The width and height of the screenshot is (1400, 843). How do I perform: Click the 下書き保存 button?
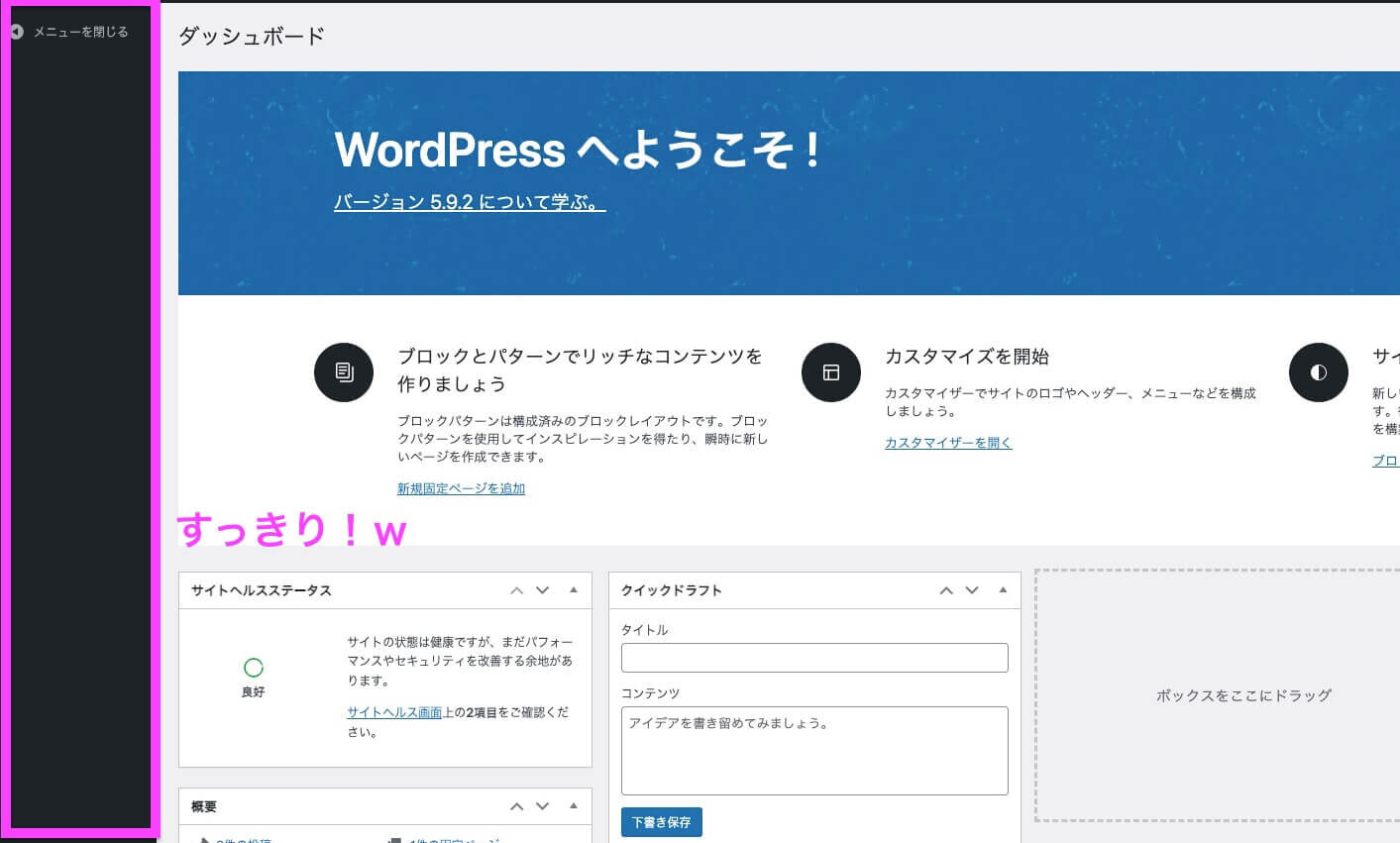click(662, 822)
